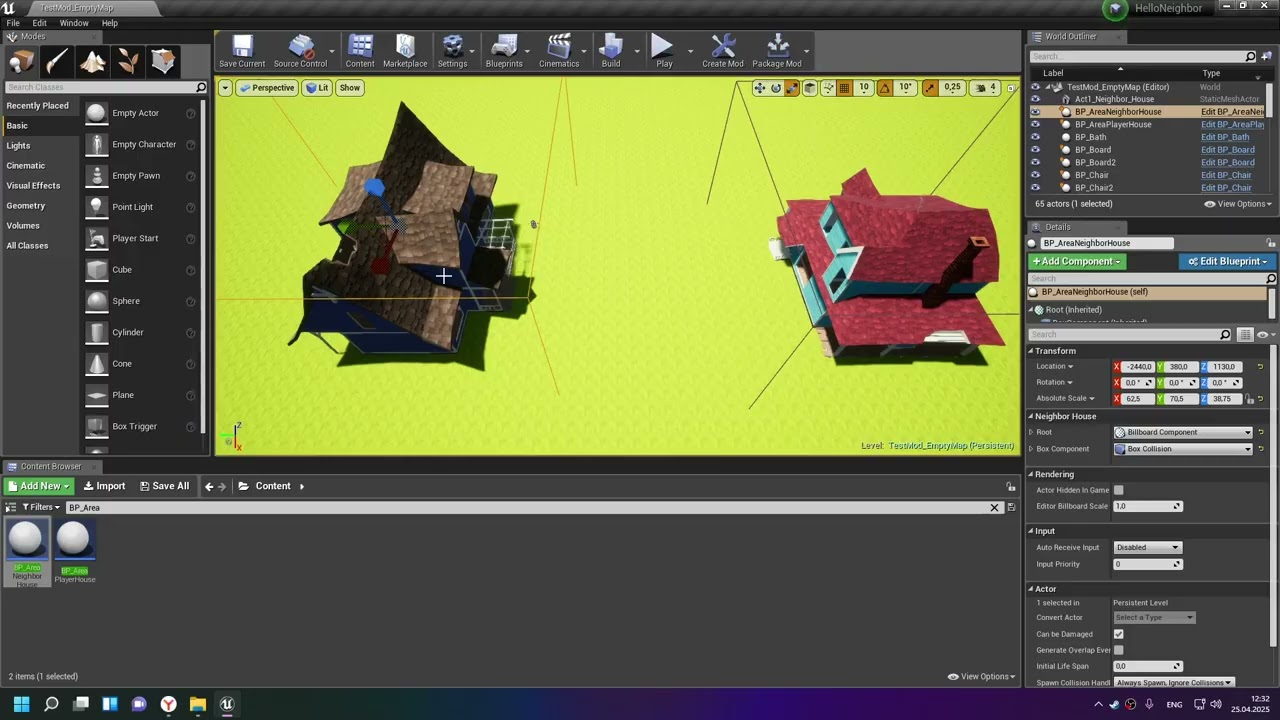The width and height of the screenshot is (1280, 720).
Task: Select the Geometry Editing mode icon
Action: tap(164, 62)
